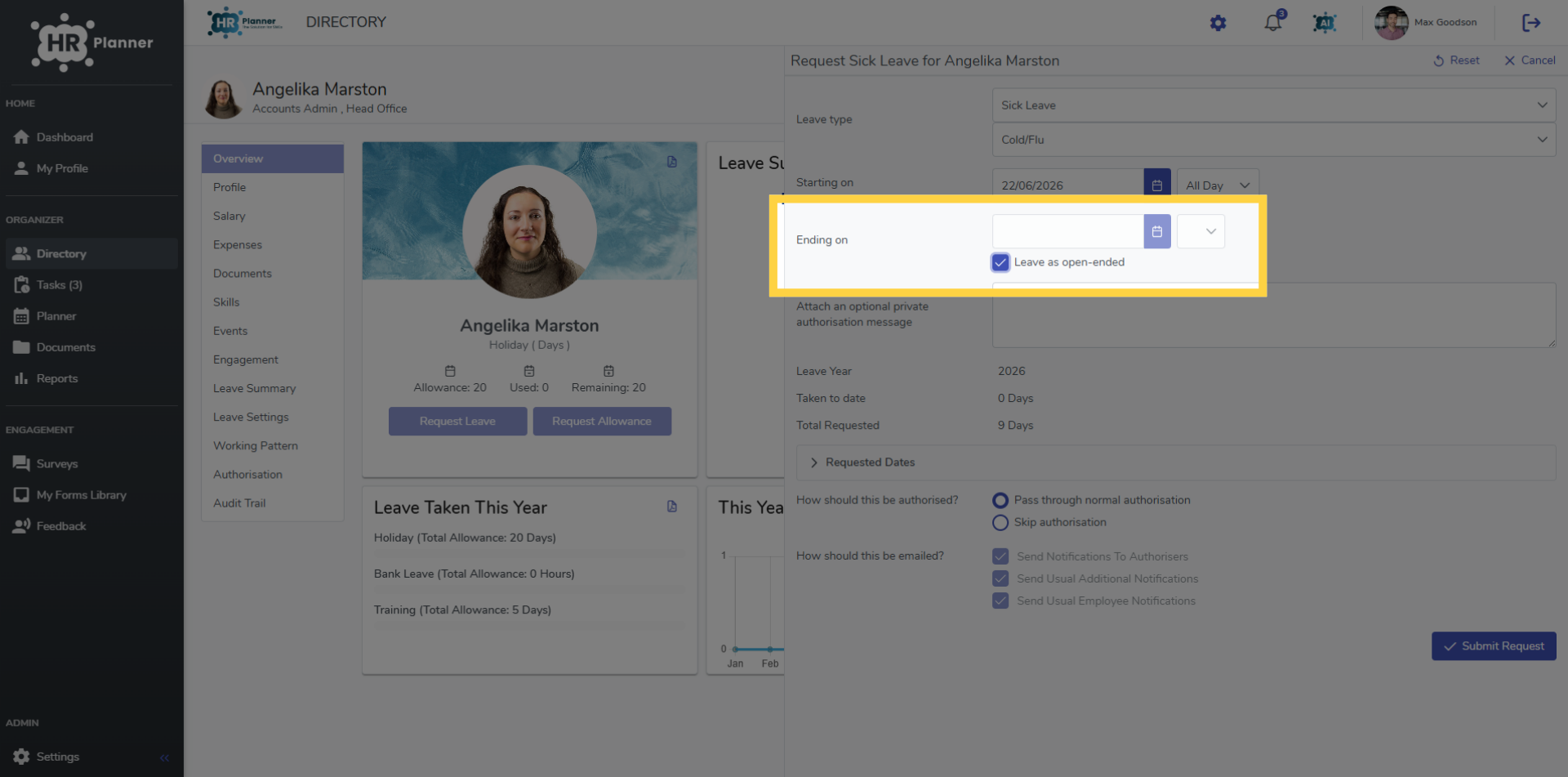Uncheck Leave as open-ended
1568x777 pixels.
pos(1000,262)
